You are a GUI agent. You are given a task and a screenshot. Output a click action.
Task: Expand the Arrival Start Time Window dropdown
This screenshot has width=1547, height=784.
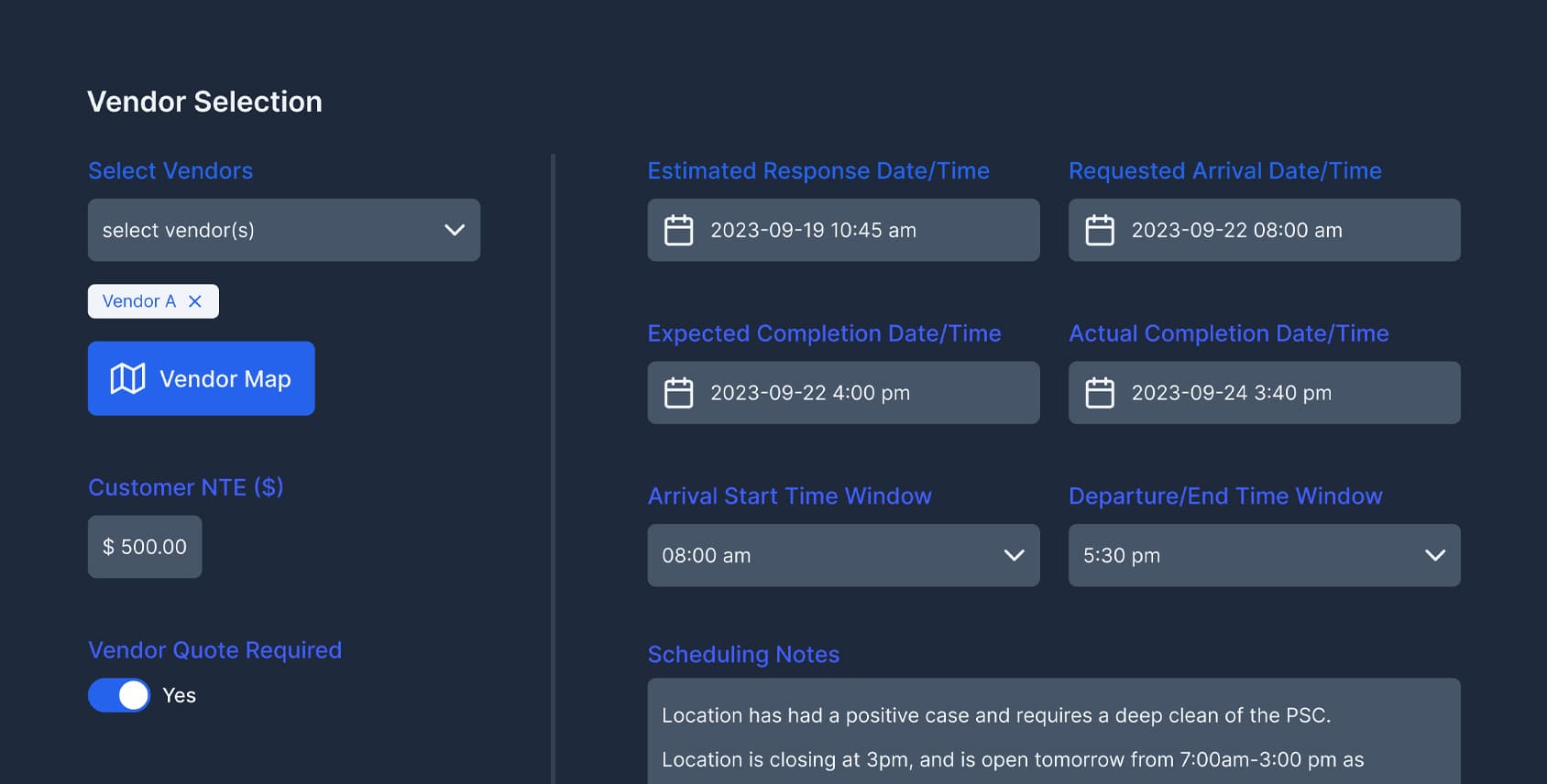pyautogui.click(x=842, y=555)
